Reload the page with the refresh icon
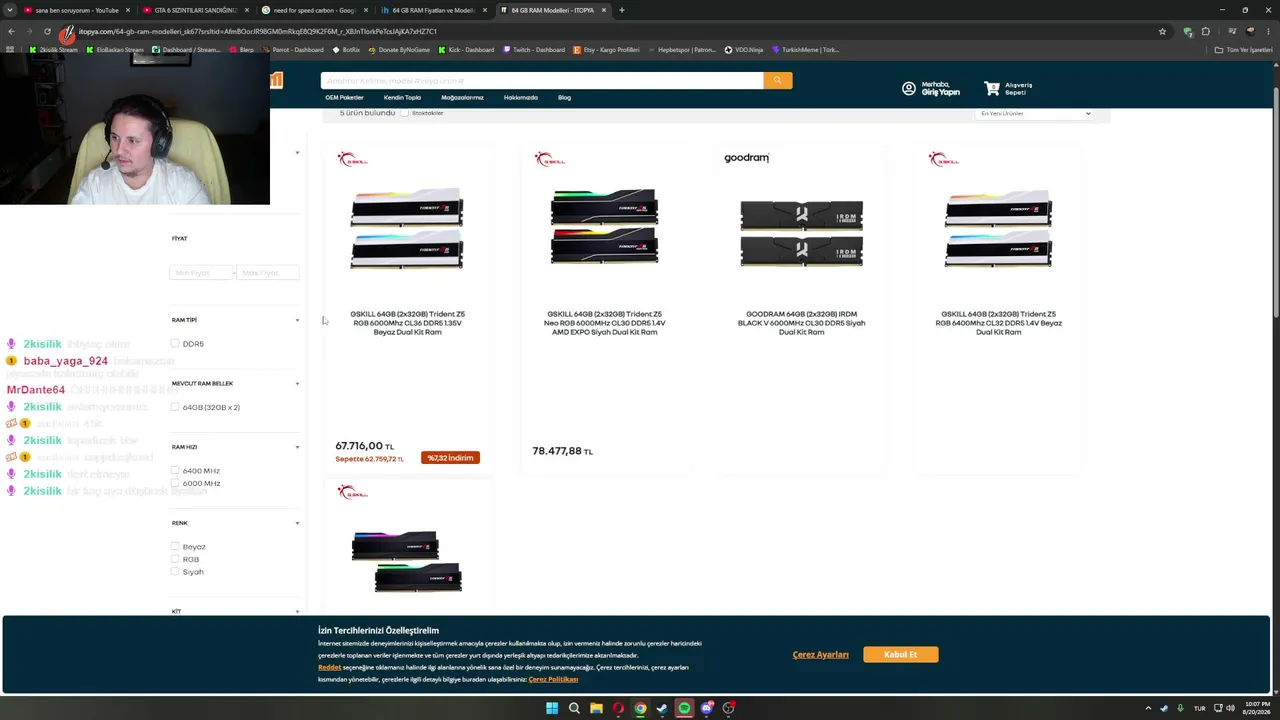 [47, 31]
